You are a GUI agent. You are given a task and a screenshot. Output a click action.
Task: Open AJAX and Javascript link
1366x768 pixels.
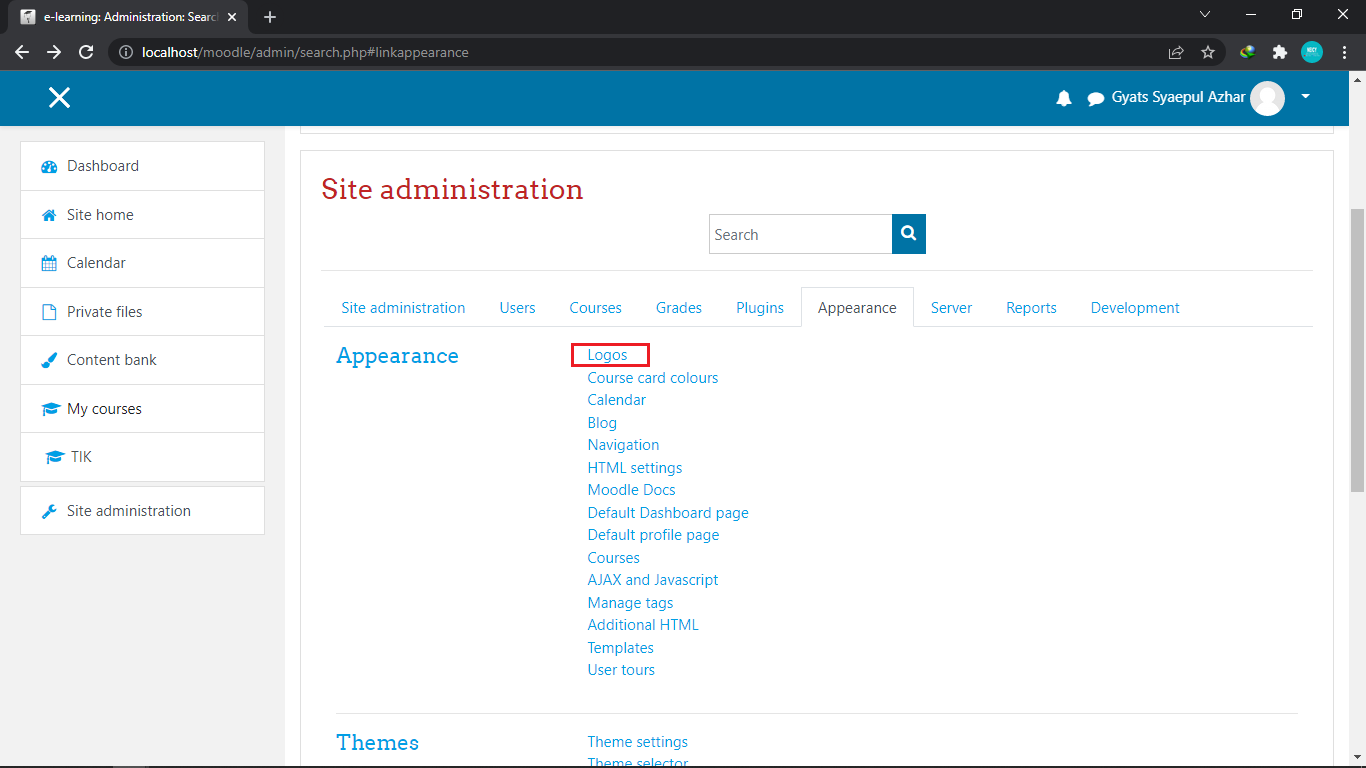(653, 580)
